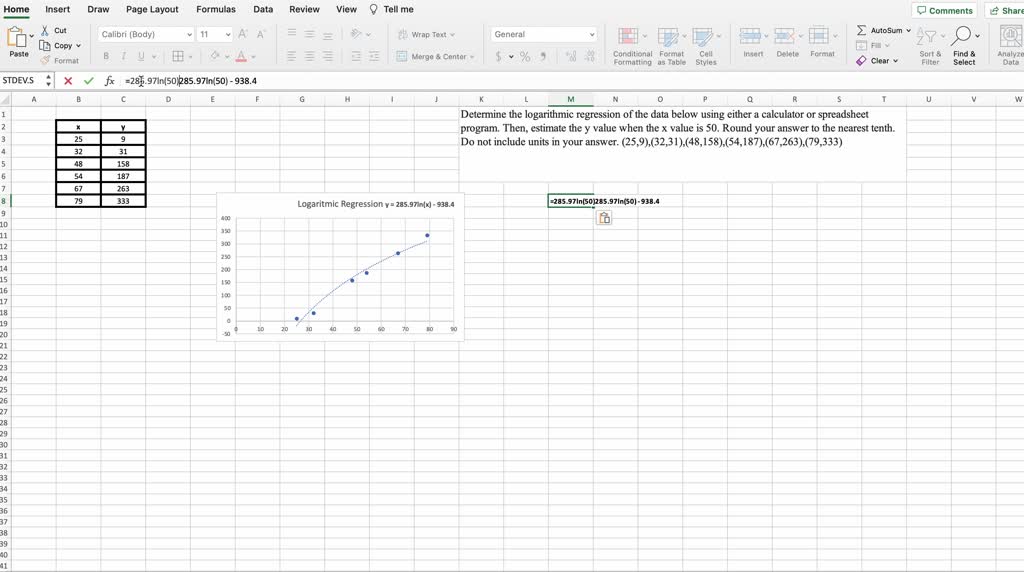Switch to the Formulas tab
Viewport: 1024px width, 572px height.
click(216, 9)
